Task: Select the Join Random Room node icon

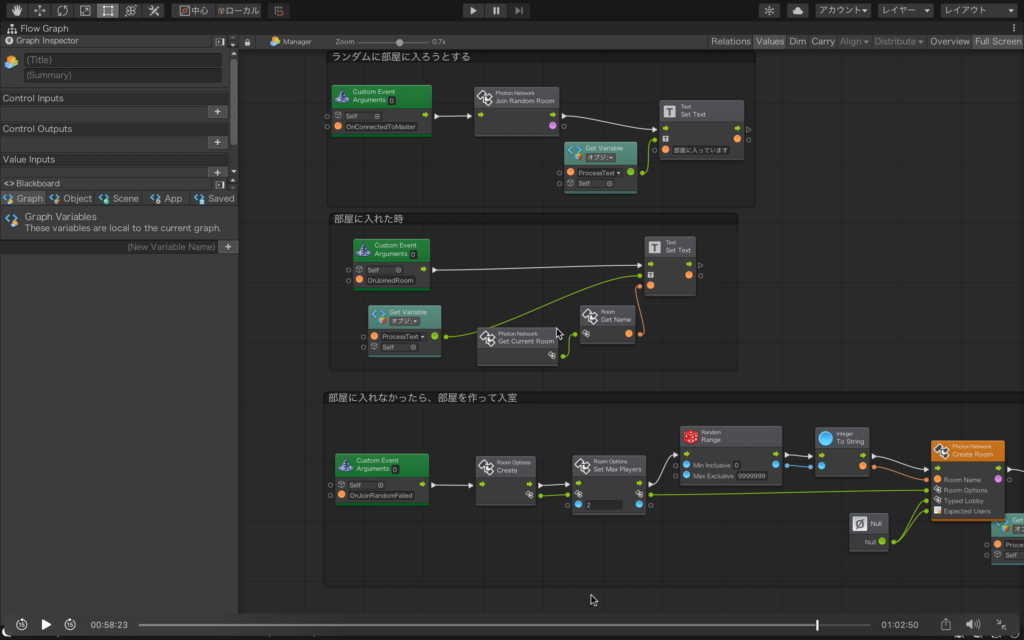Action: pyautogui.click(x=485, y=97)
